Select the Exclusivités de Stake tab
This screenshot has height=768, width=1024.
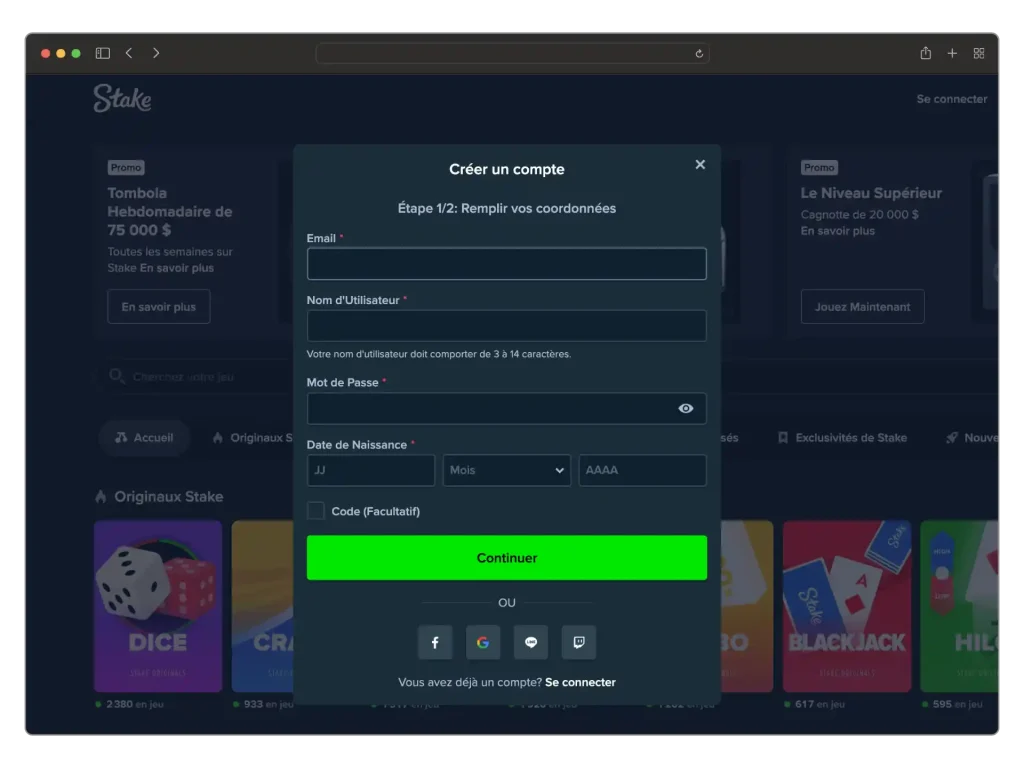842,438
